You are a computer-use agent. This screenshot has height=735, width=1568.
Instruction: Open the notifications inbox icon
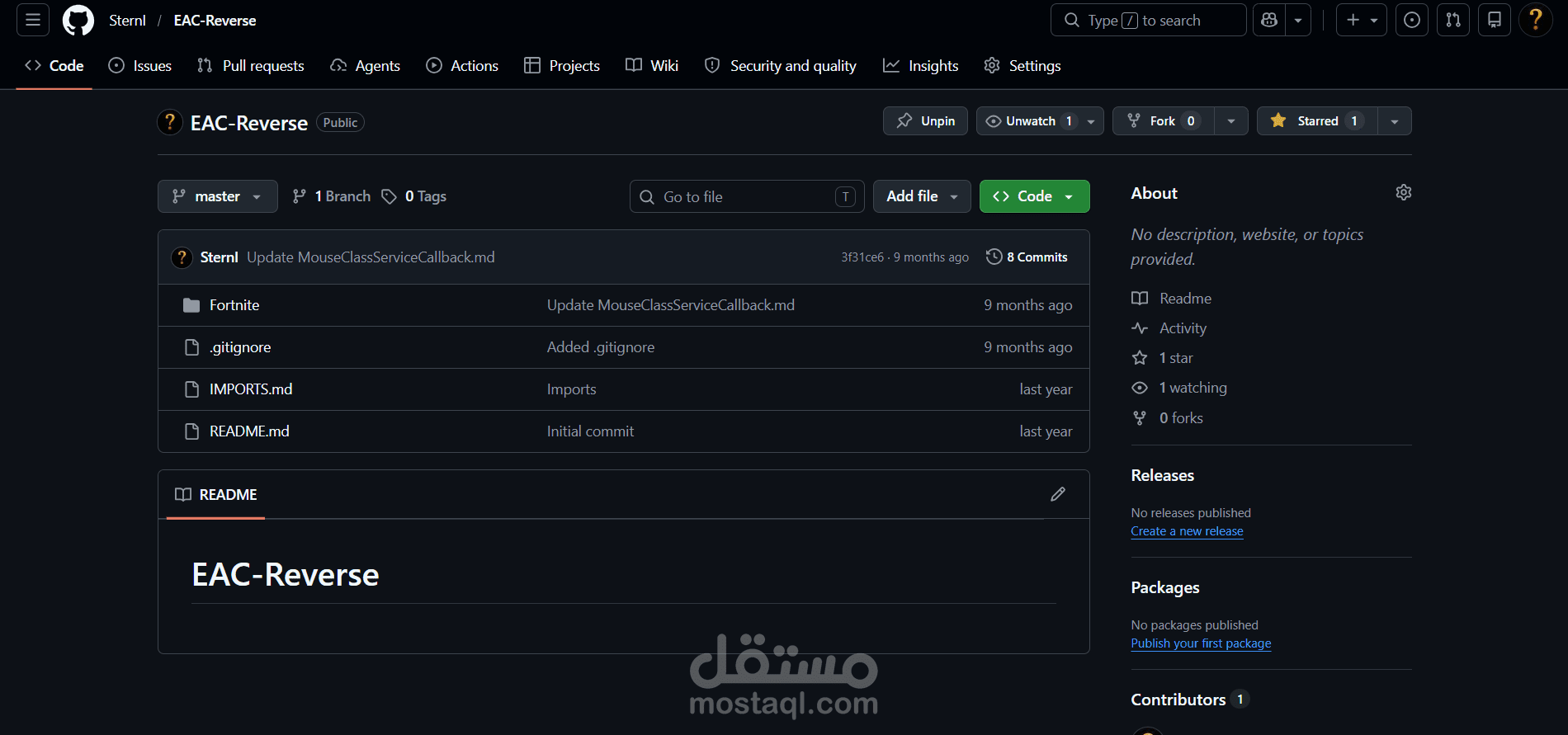point(1495,20)
